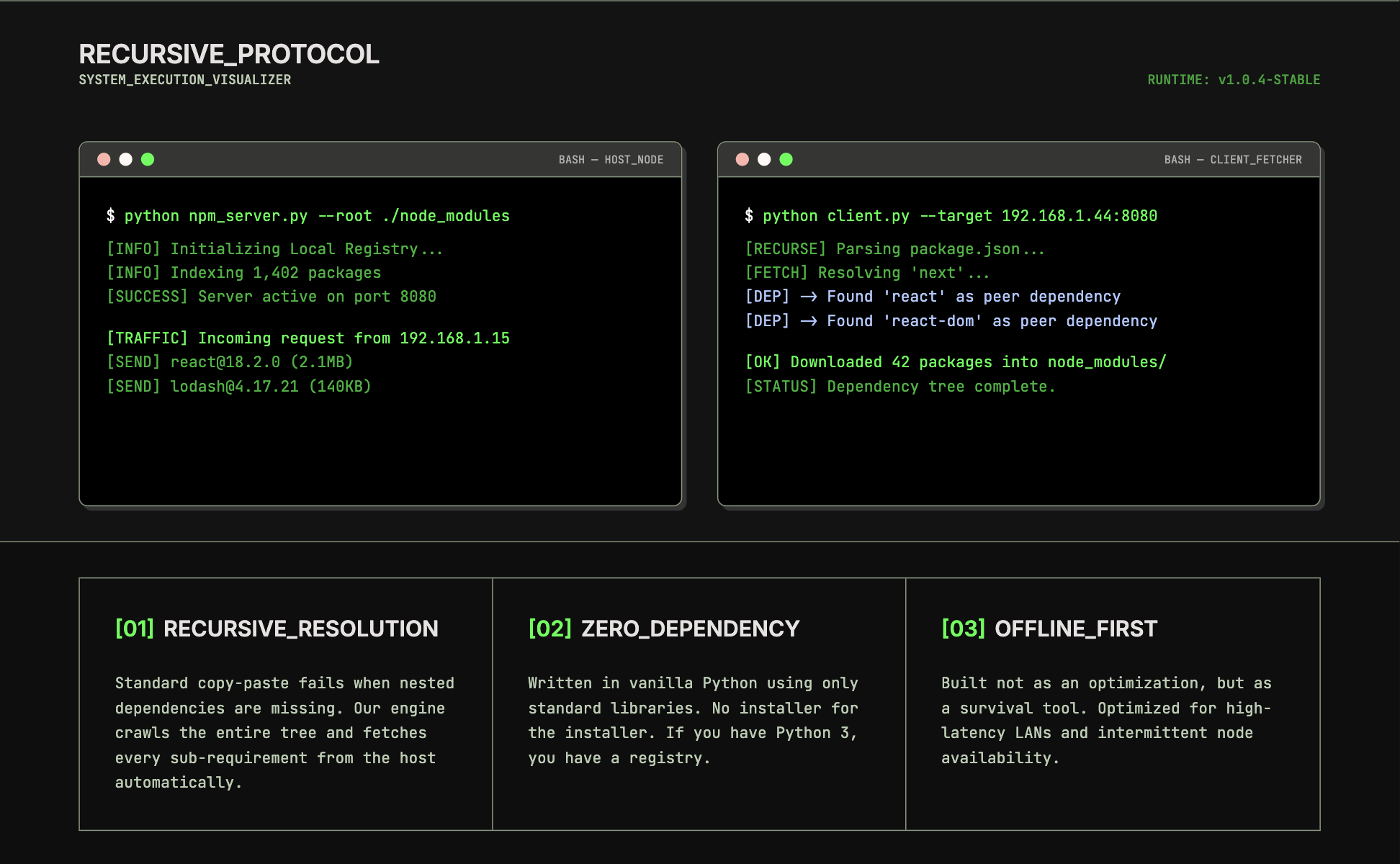This screenshot has width=1400, height=864.
Task: Click the [02] ZERO_DEPENDENCY heading
Action: point(664,629)
